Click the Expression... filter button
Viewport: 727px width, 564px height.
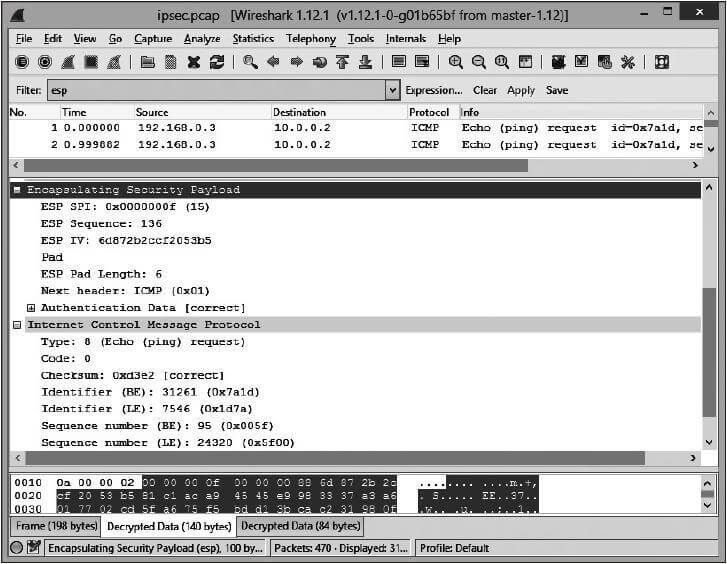point(434,90)
